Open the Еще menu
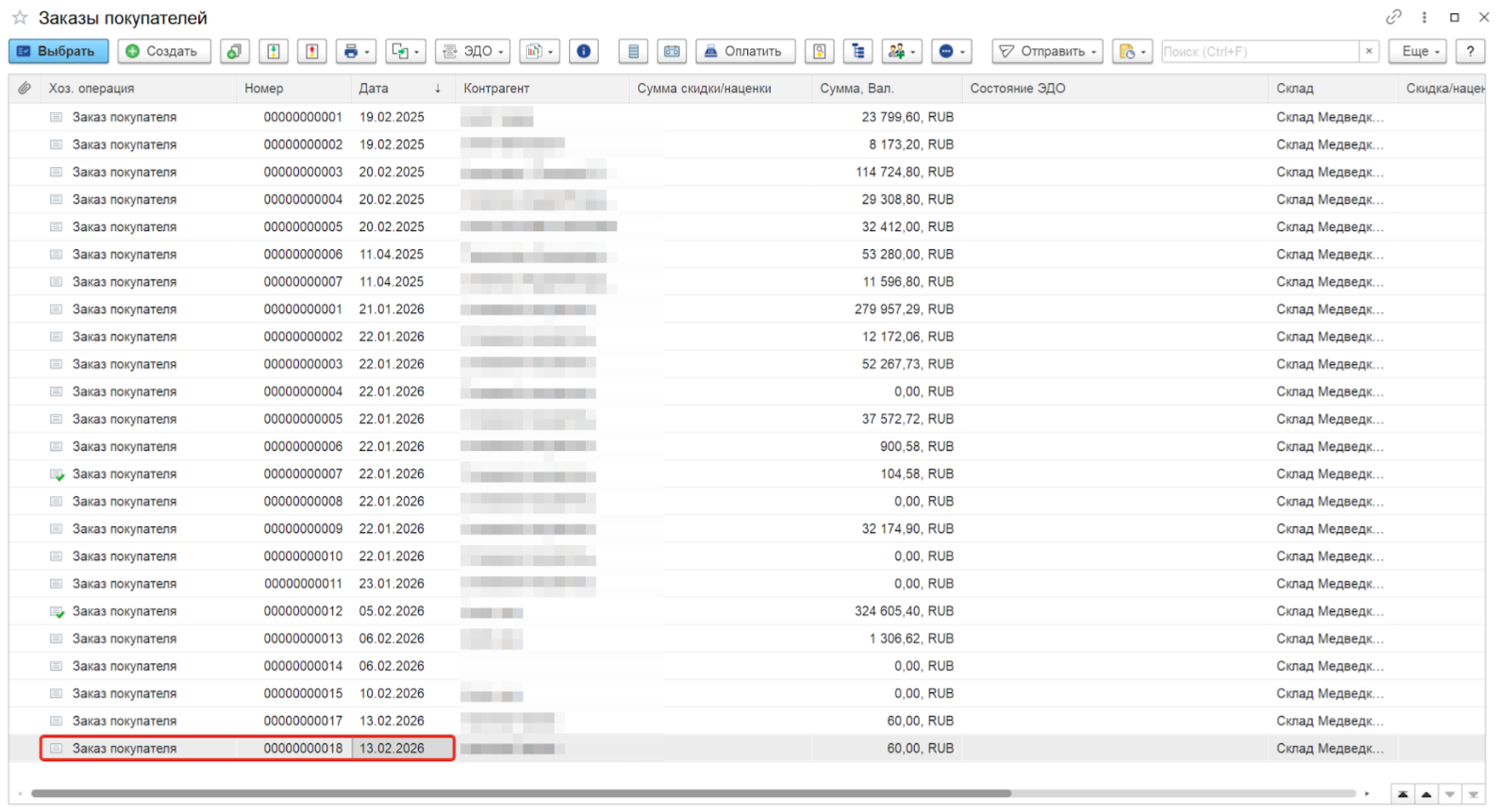1499x812 pixels. [x=1419, y=51]
